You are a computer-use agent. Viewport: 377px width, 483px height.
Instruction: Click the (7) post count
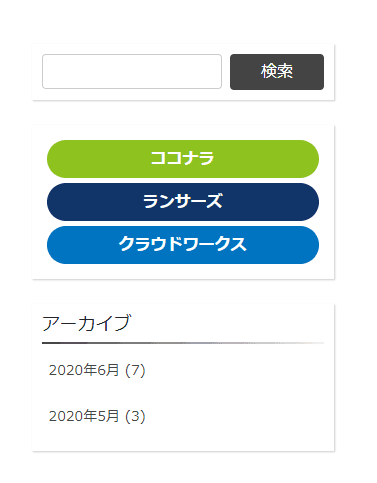(x=135, y=370)
